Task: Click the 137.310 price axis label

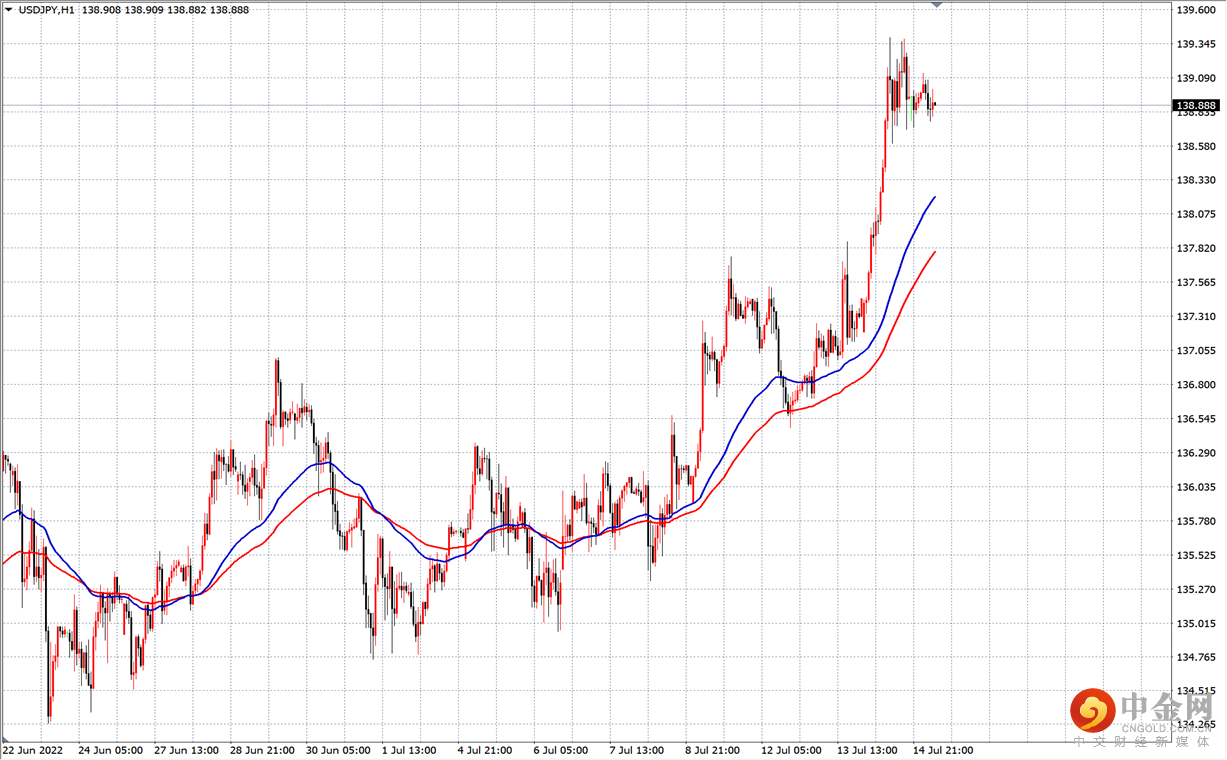Action: (1196, 316)
